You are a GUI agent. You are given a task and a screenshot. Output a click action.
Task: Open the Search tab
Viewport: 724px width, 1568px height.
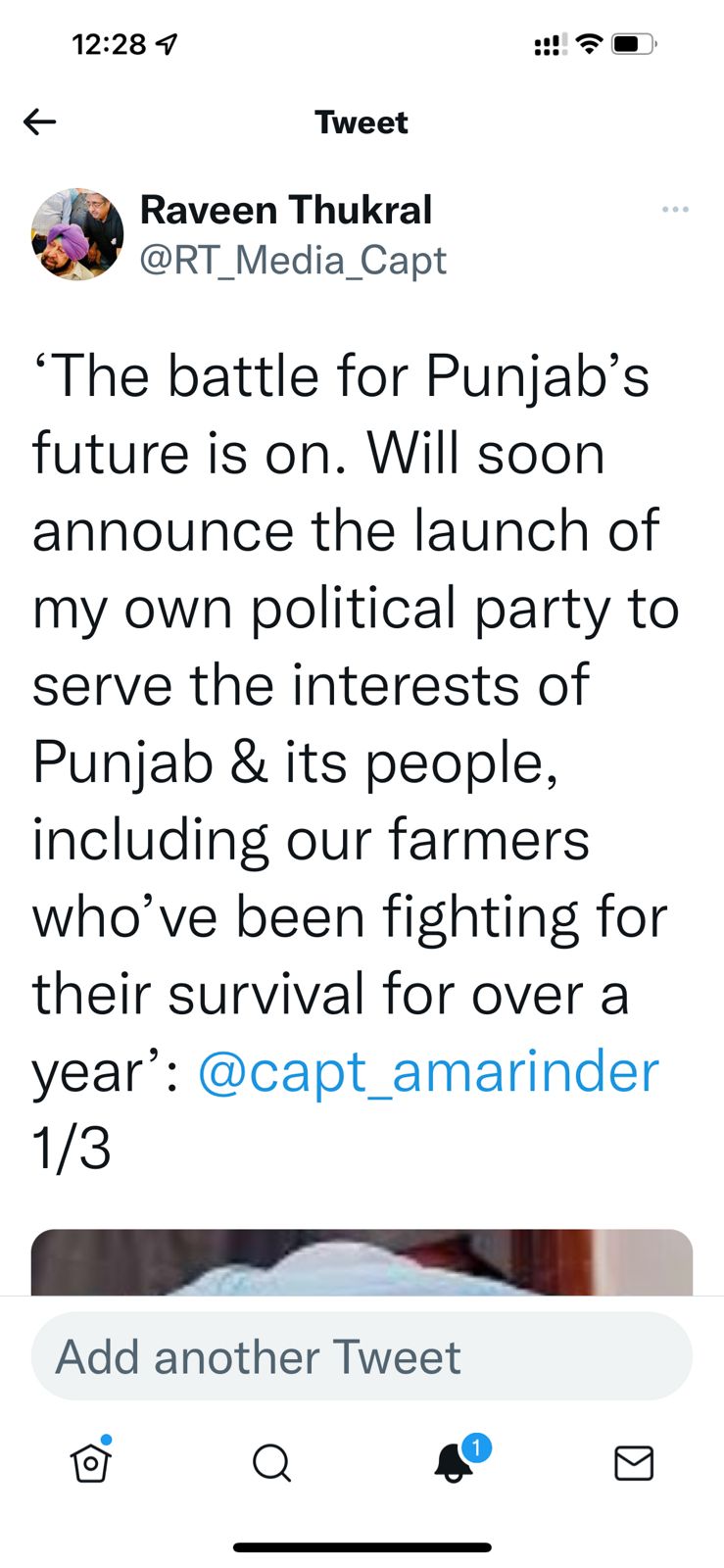click(271, 1463)
